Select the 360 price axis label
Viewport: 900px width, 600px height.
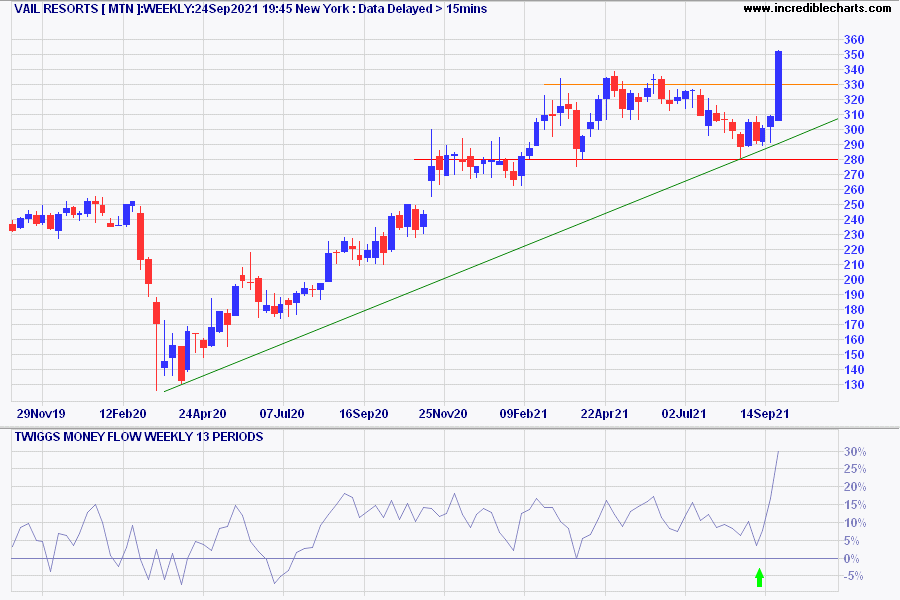point(854,40)
